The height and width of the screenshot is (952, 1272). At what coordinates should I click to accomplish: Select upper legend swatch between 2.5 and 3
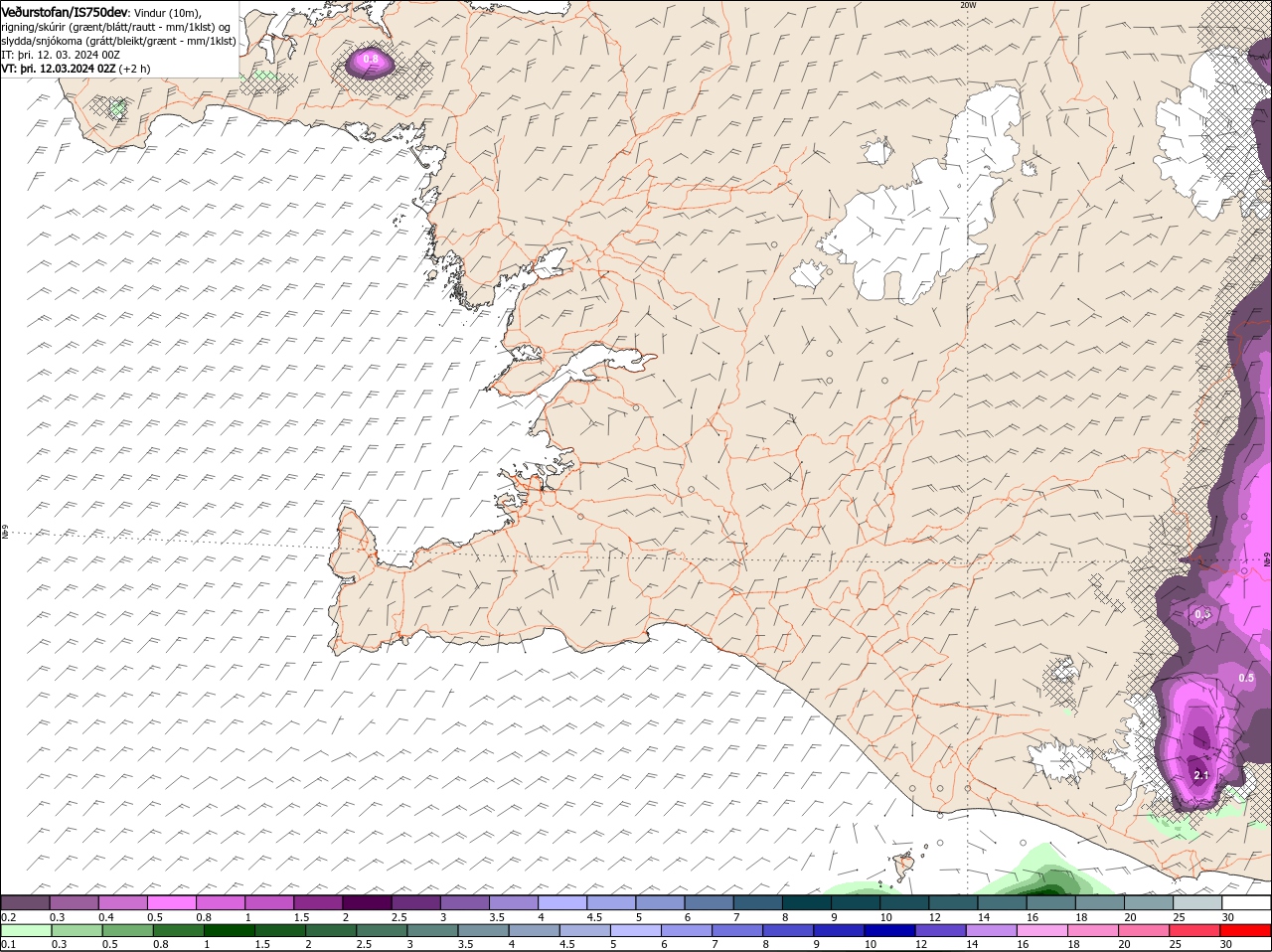pos(415,902)
